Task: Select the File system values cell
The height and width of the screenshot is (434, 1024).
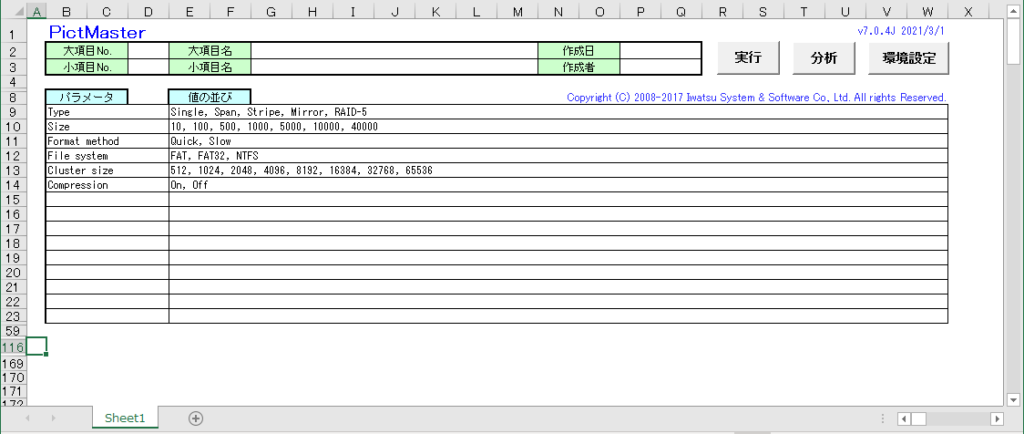Action: tap(557, 156)
